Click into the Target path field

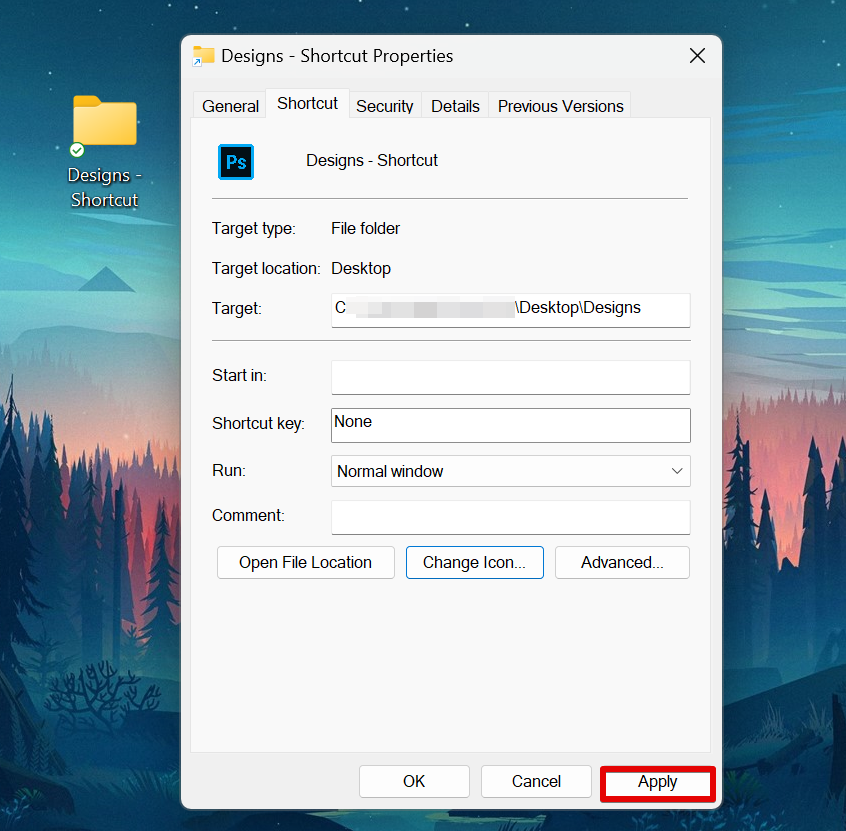tap(510, 309)
